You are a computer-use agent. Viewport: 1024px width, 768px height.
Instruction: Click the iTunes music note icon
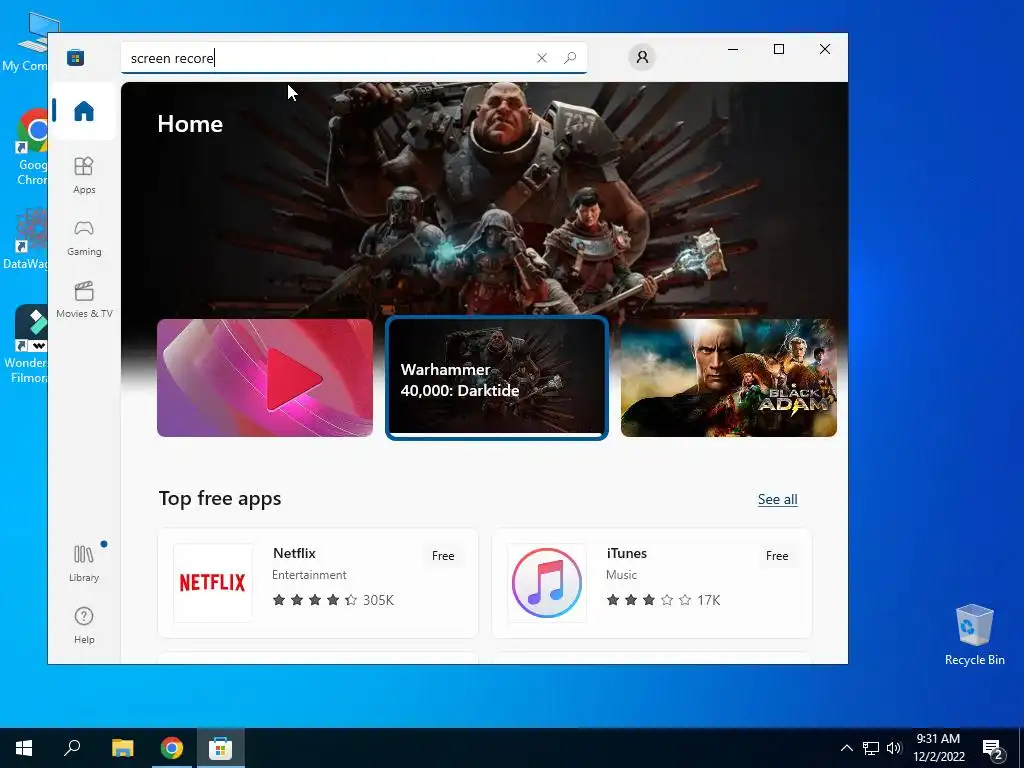point(547,583)
